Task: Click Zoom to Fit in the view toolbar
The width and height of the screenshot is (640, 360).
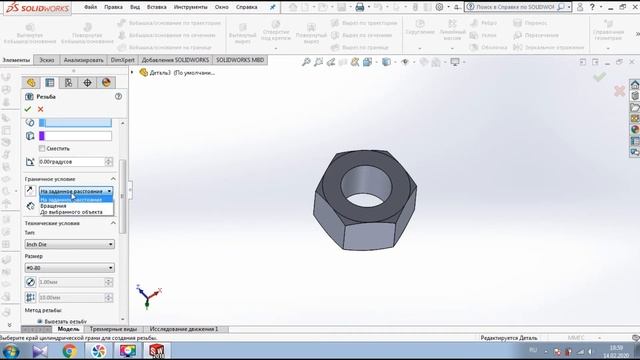Action: [x=306, y=62]
